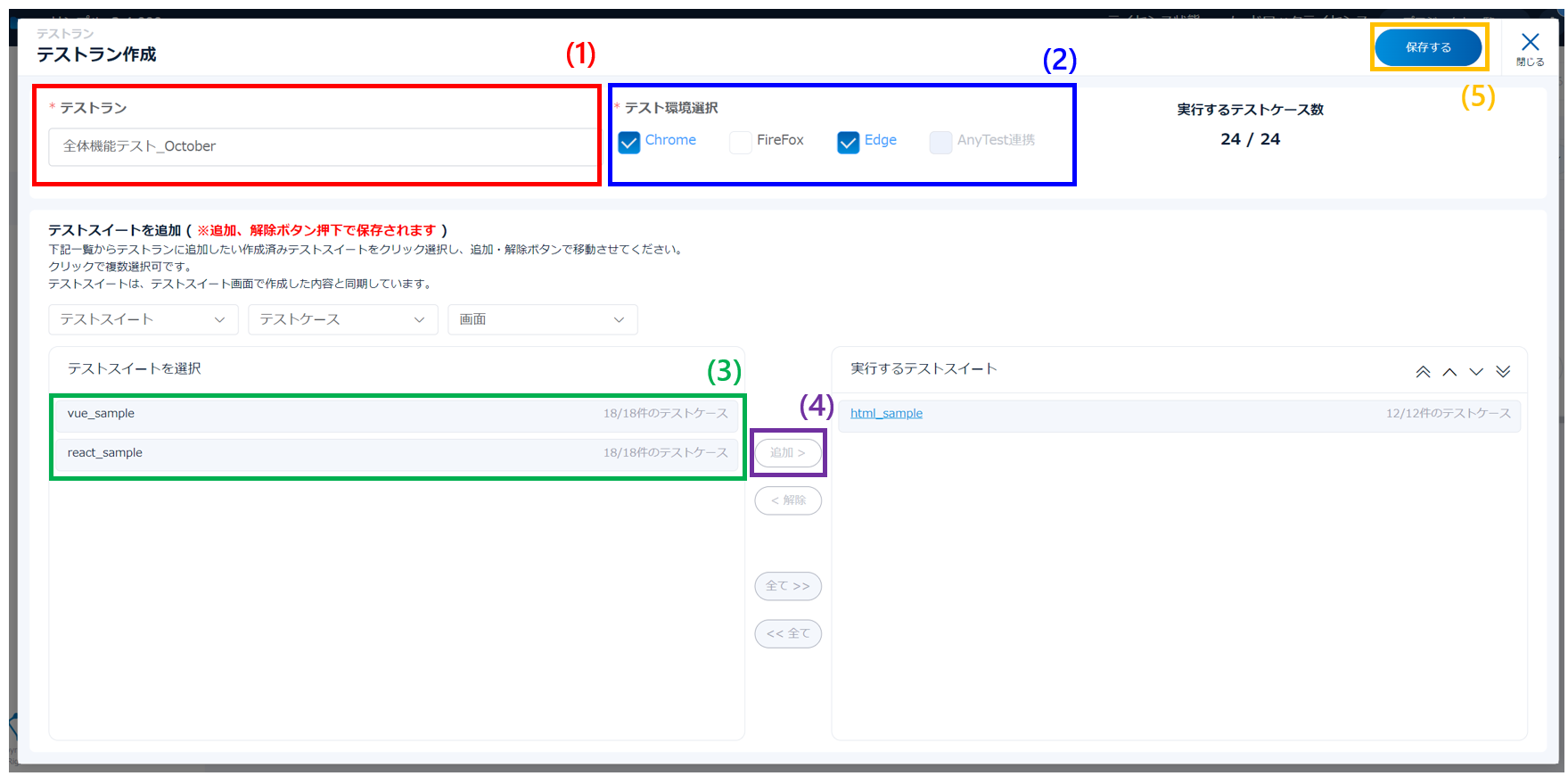Open the html_sample link
Viewport: 1568px width, 776px height.
coord(886,414)
